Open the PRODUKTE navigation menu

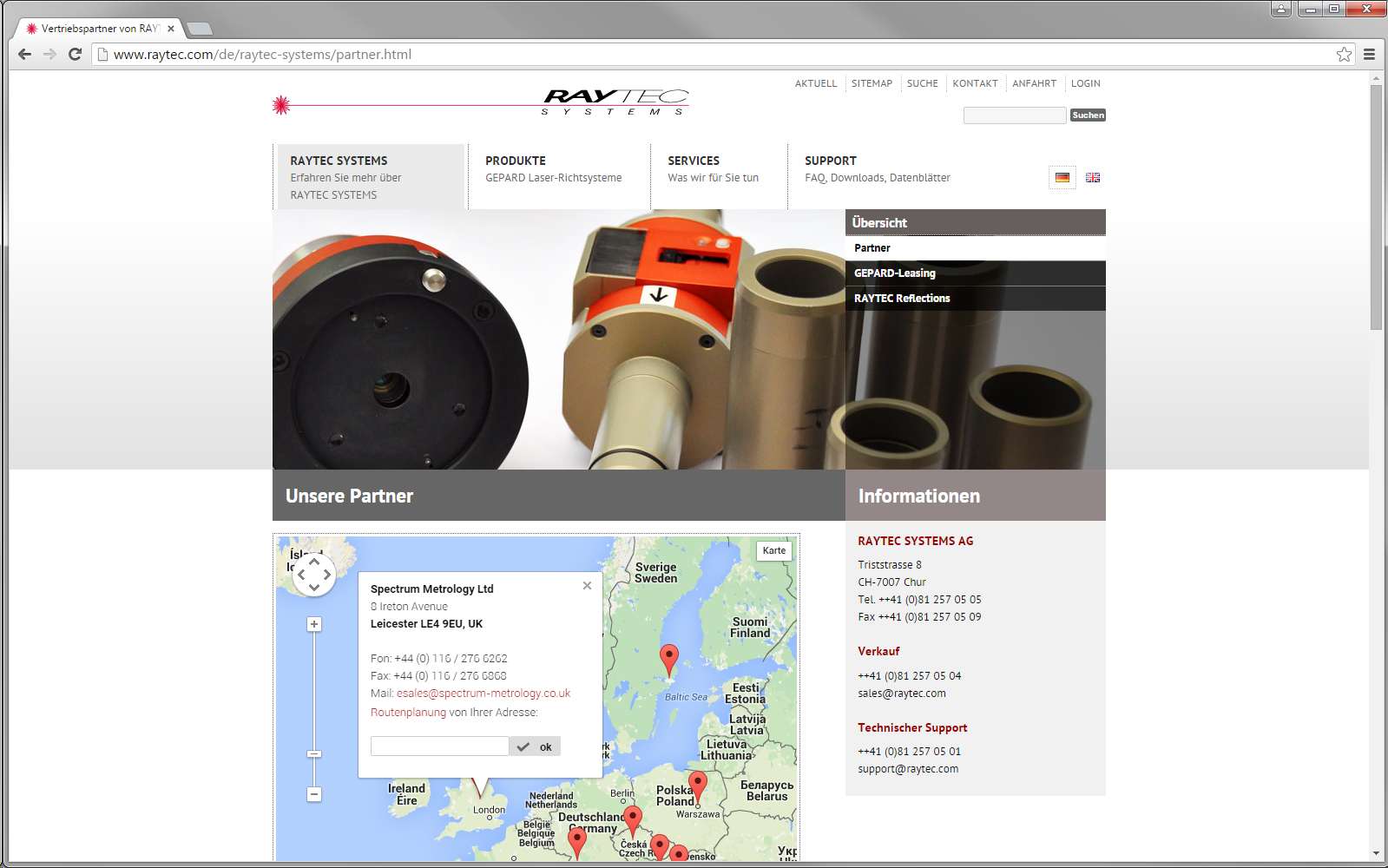pyautogui.click(x=516, y=161)
